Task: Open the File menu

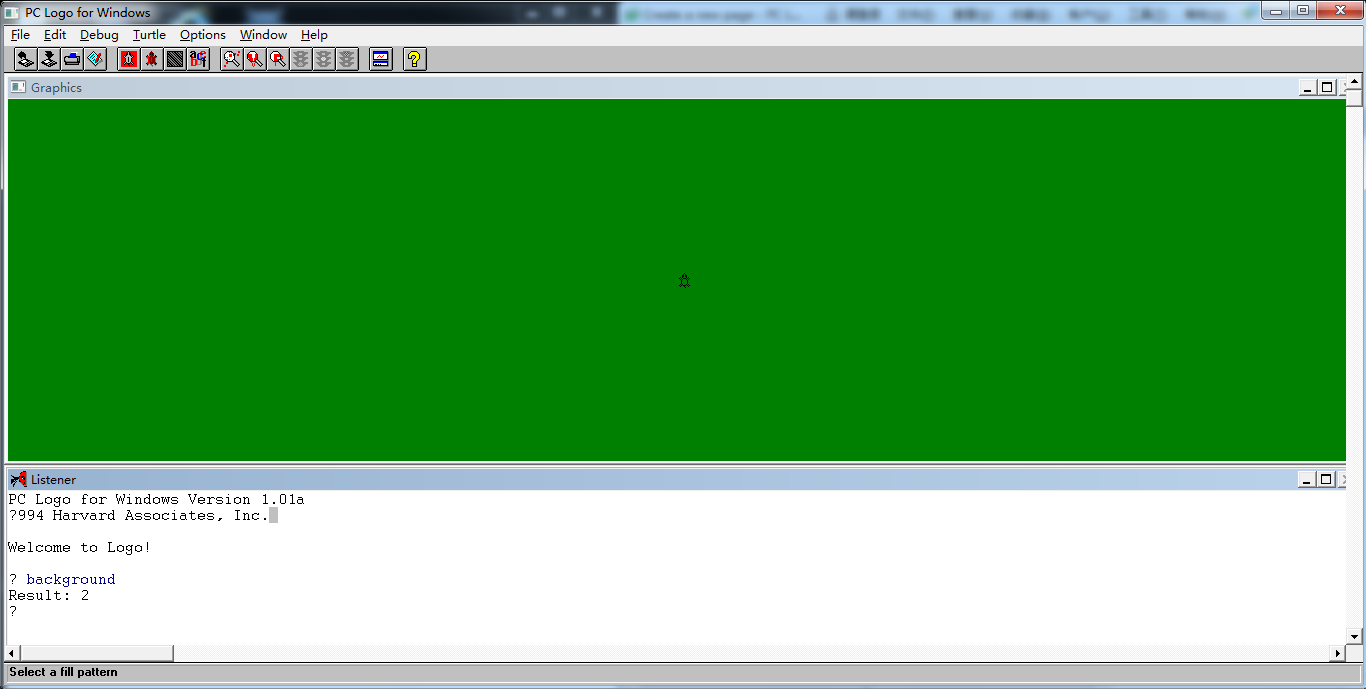Action: 20,34
